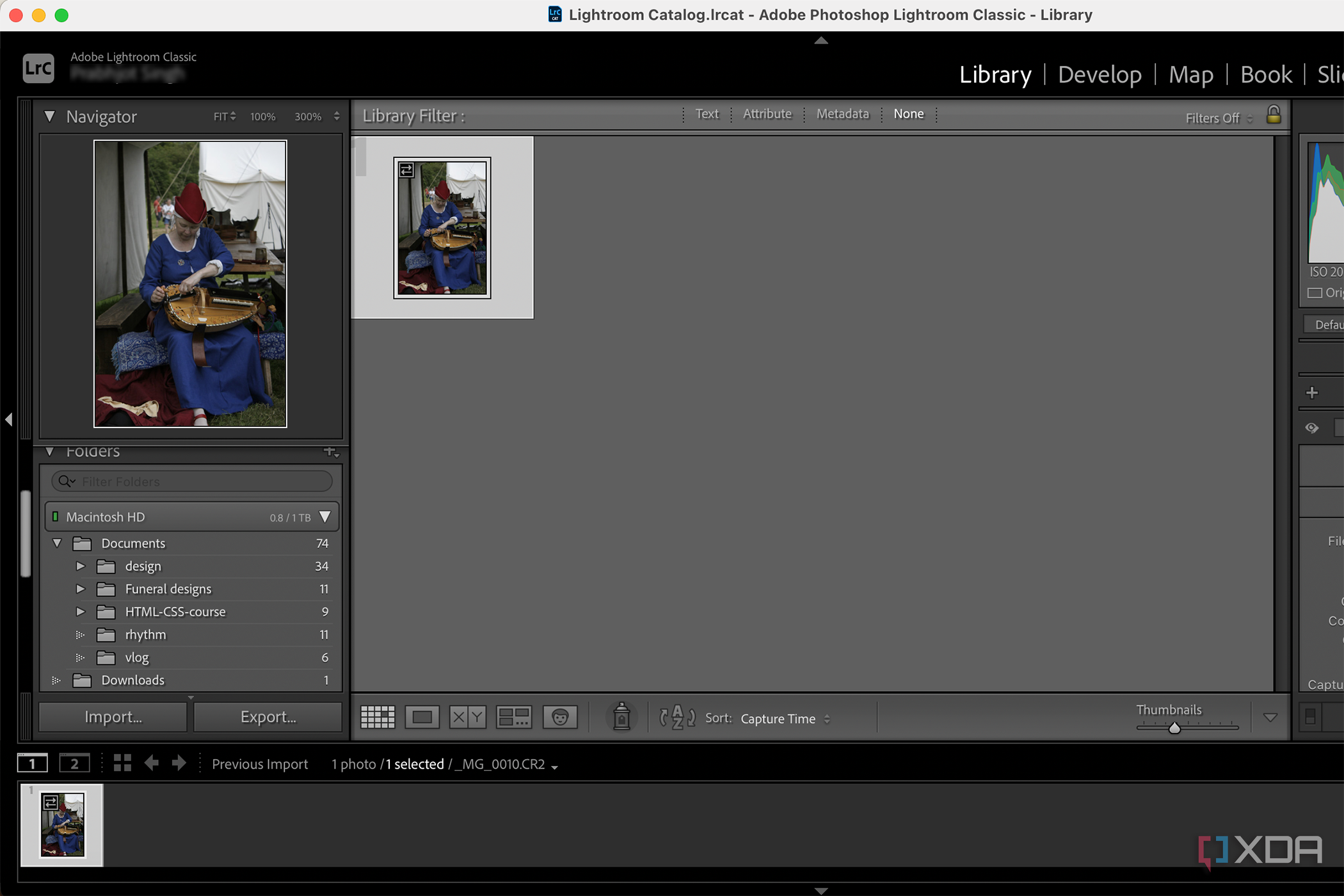1344x896 pixels.
Task: Activate Survey view mode
Action: click(x=514, y=717)
